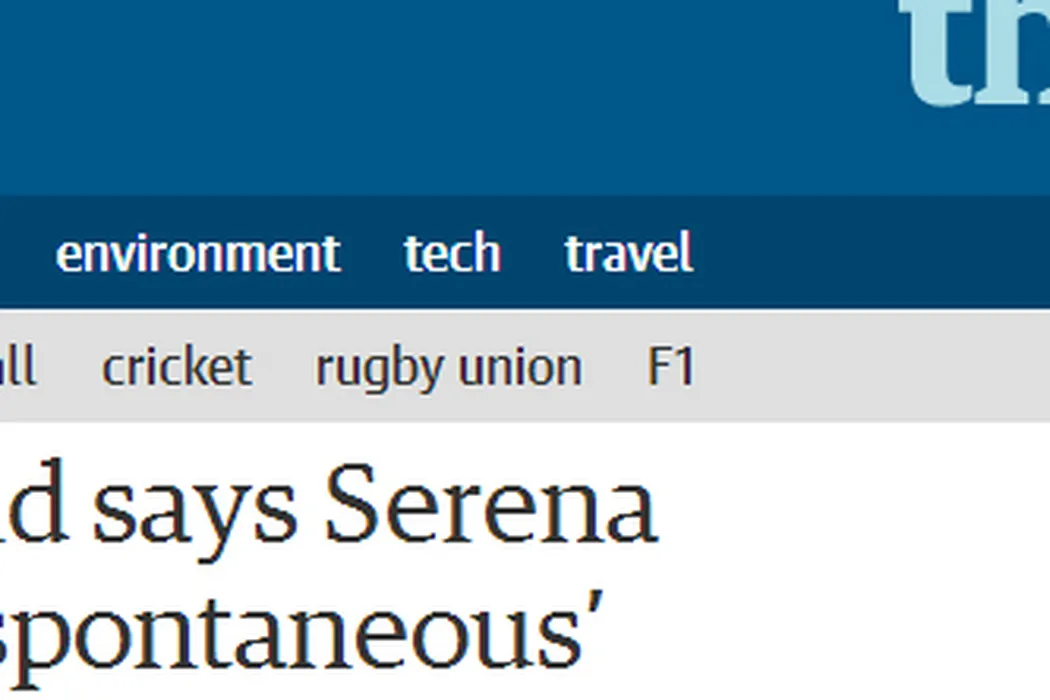Viewport: 1050px width, 700px height.
Task: Click the cut-off football link before cricket
Action: tap(17, 367)
